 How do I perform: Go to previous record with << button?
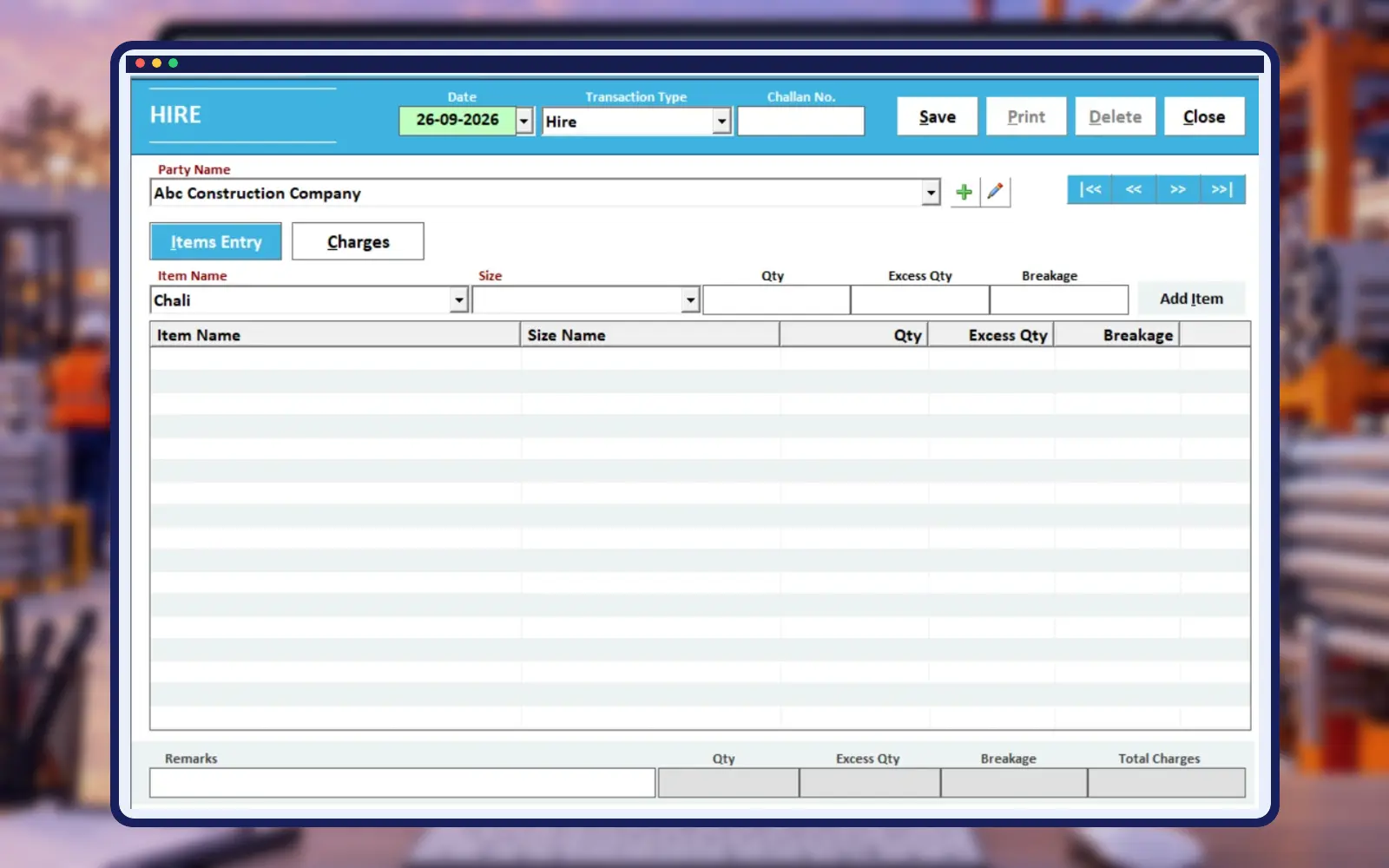1134,189
